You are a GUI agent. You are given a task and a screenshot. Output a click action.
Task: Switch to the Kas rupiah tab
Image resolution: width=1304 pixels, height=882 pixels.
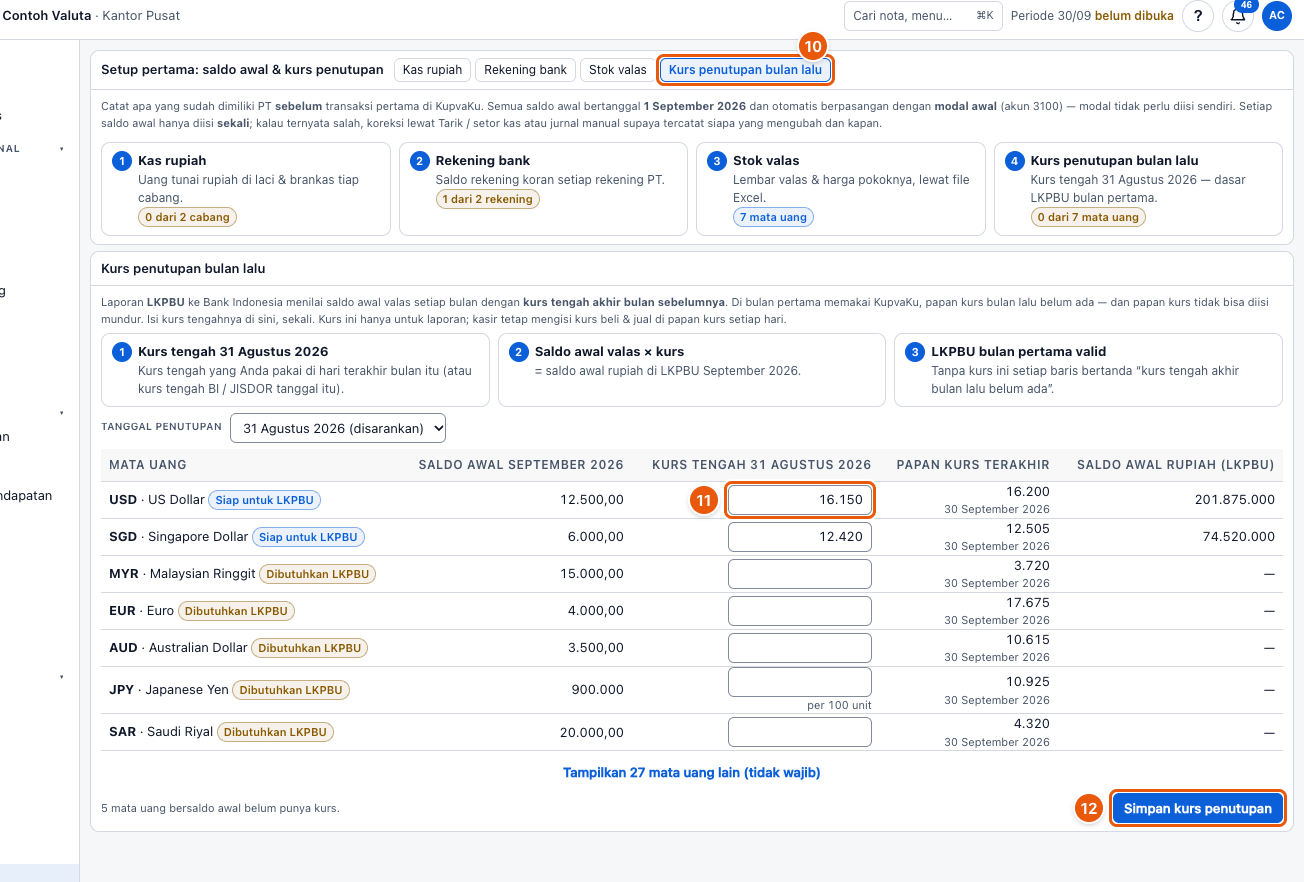(432, 70)
